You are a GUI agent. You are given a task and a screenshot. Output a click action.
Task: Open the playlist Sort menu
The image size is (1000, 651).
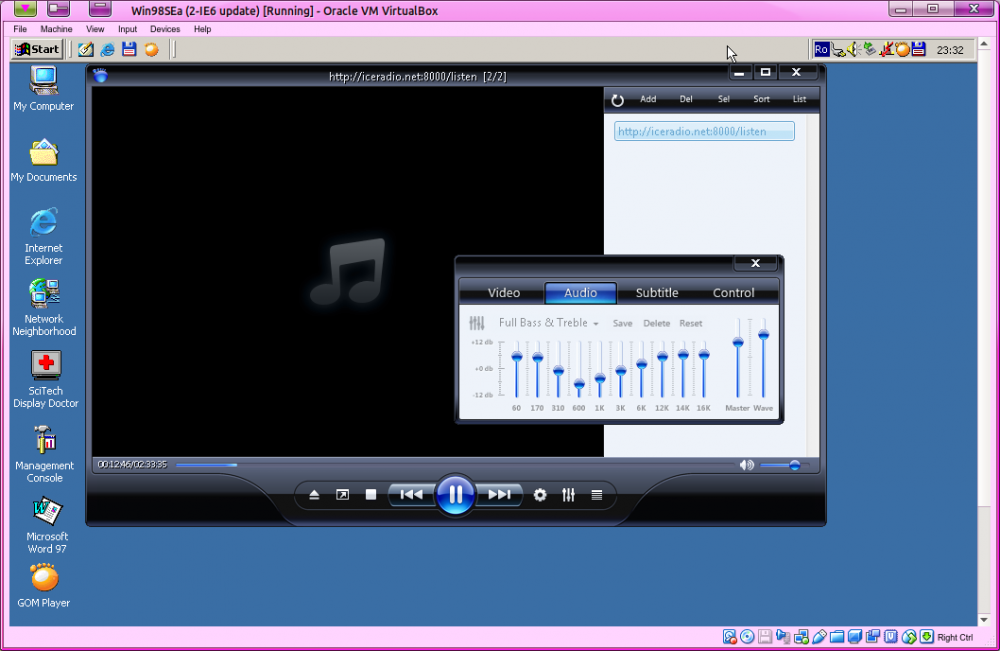pos(761,100)
